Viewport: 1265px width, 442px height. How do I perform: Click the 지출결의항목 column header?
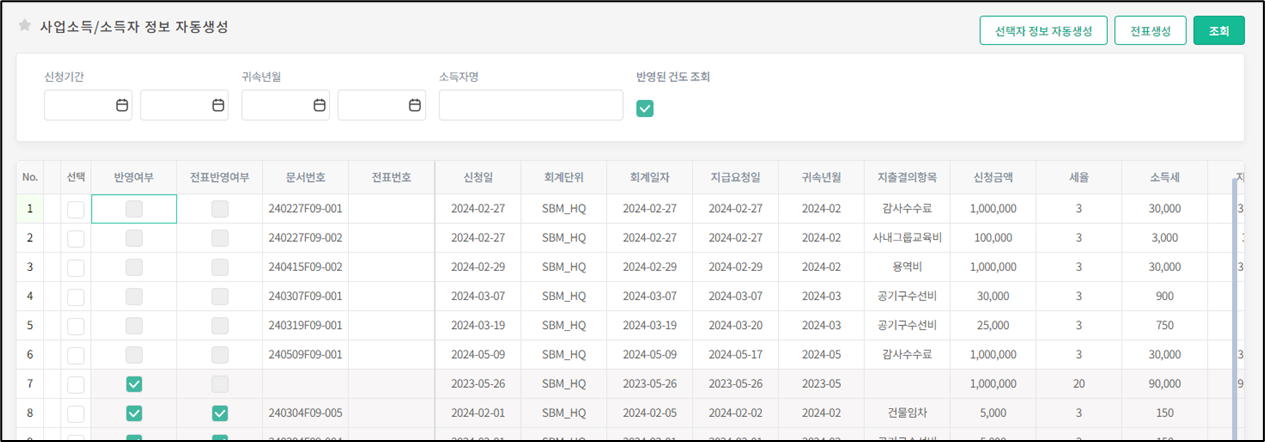click(907, 177)
